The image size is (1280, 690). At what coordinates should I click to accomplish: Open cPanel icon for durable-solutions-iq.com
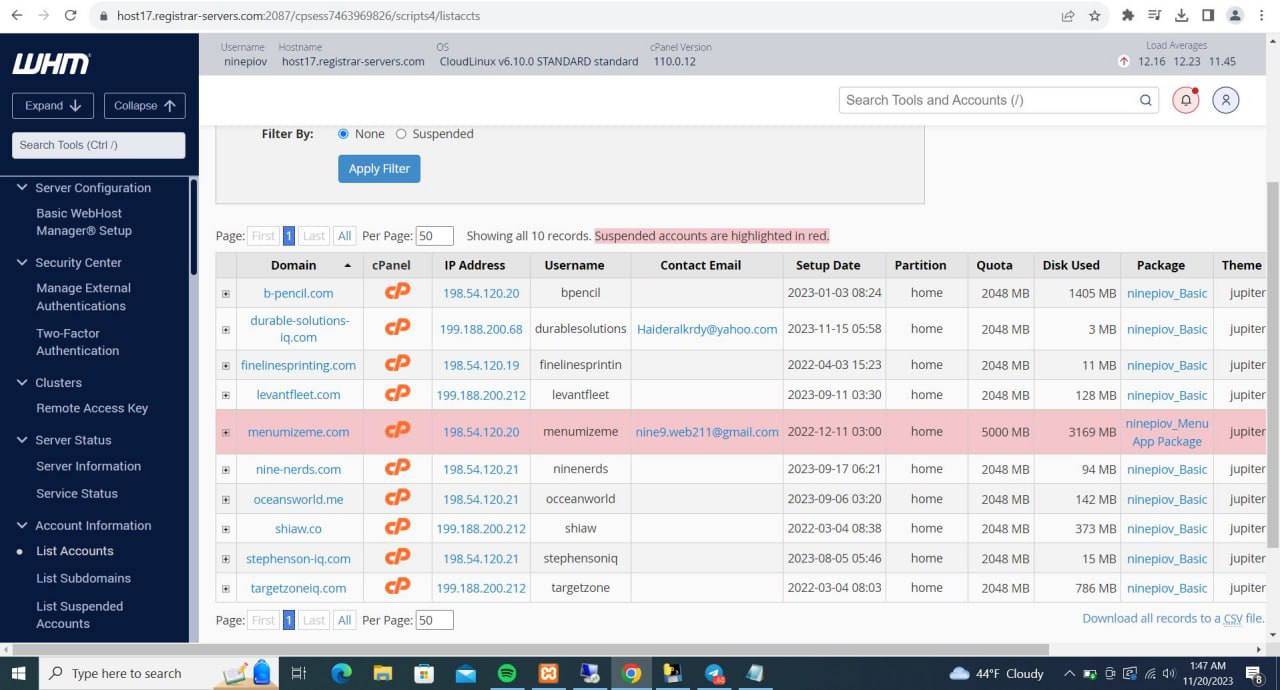(398, 327)
